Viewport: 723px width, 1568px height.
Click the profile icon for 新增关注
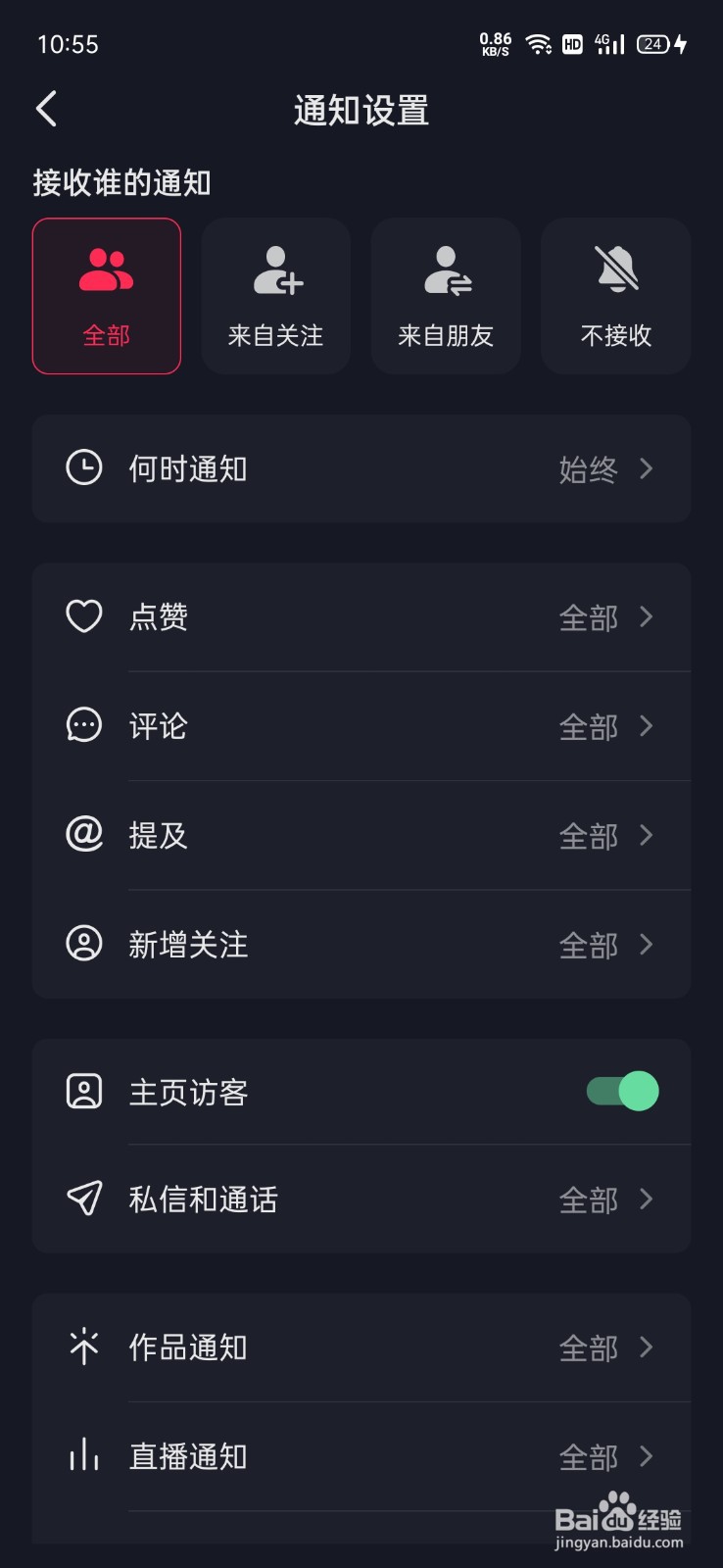coord(84,944)
